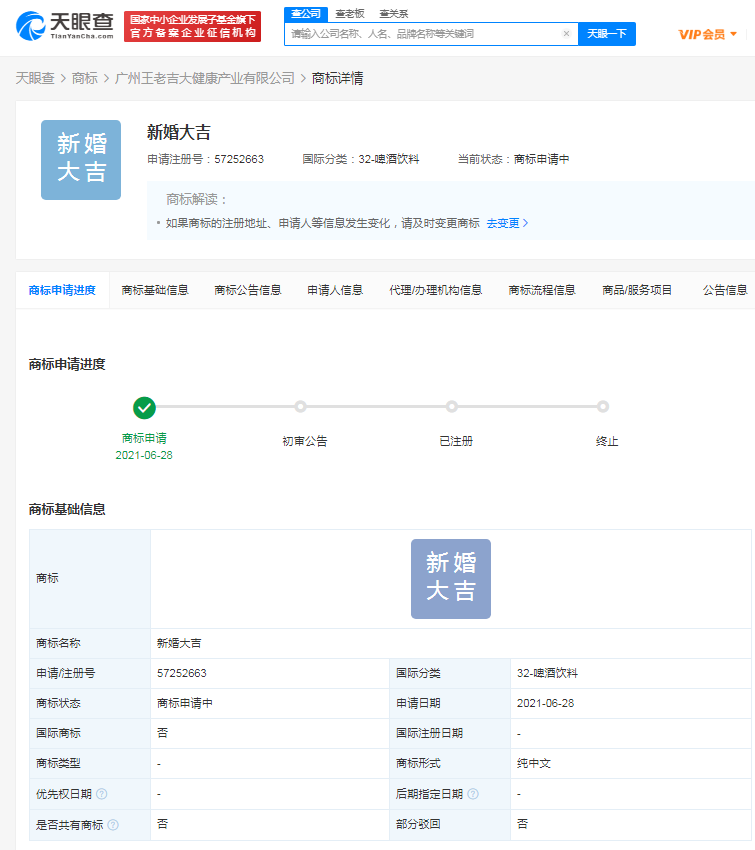
Task: Open help icon next to 优先权日期
Action: pos(102,794)
